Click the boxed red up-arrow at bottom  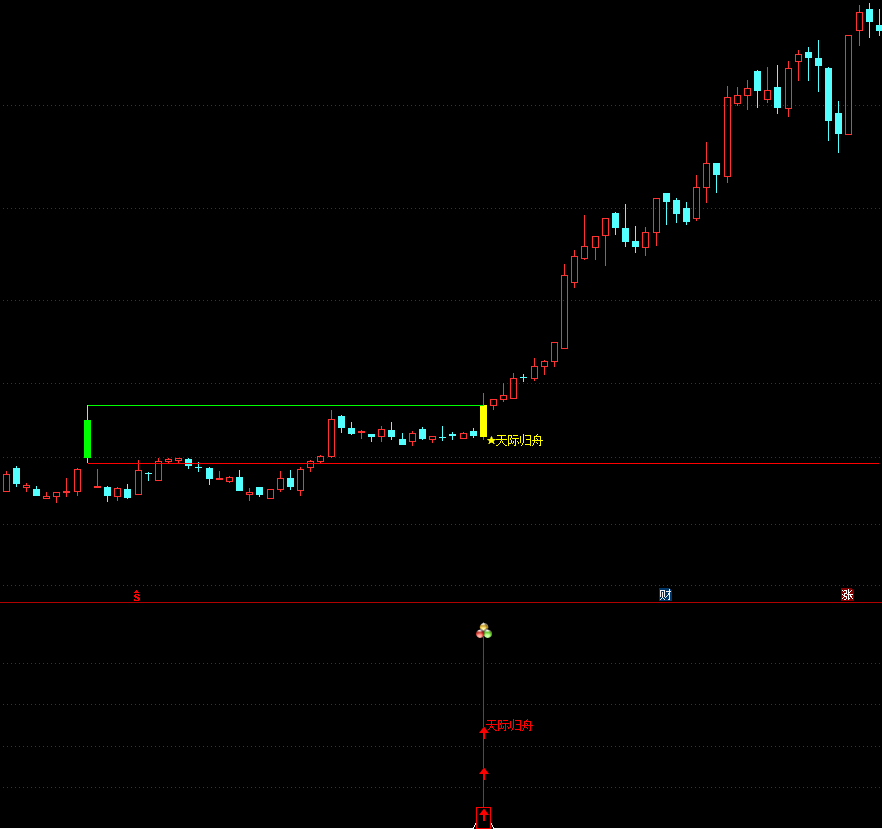point(484,816)
